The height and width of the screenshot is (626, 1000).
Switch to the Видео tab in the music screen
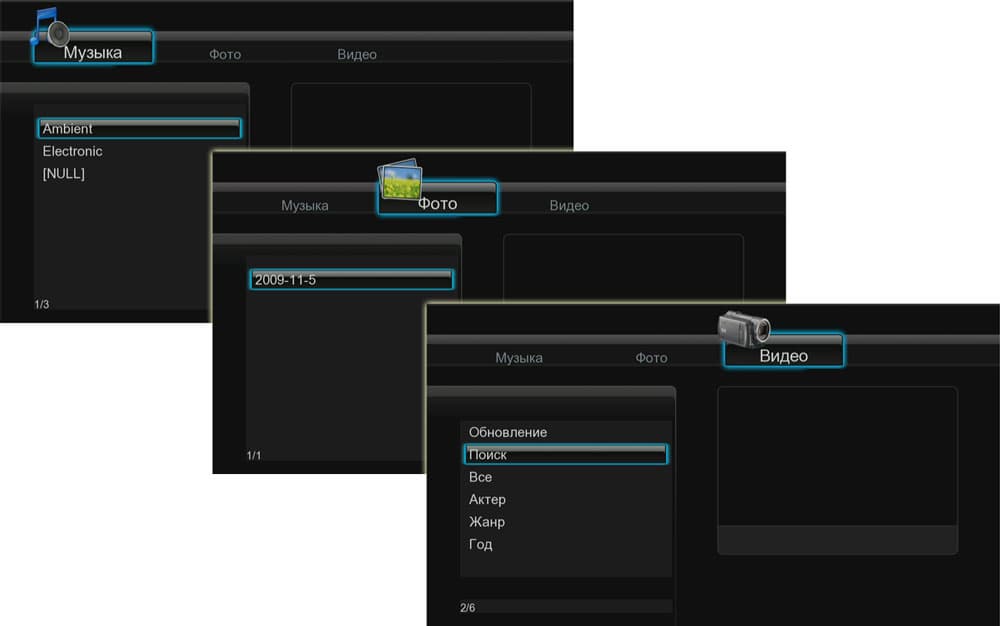[357, 55]
